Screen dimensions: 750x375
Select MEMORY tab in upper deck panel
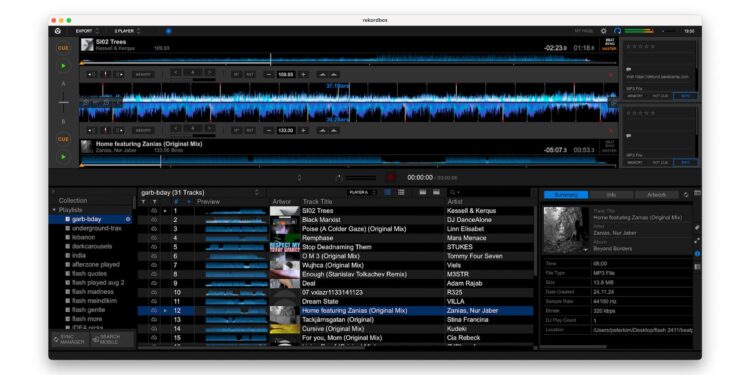pos(636,96)
